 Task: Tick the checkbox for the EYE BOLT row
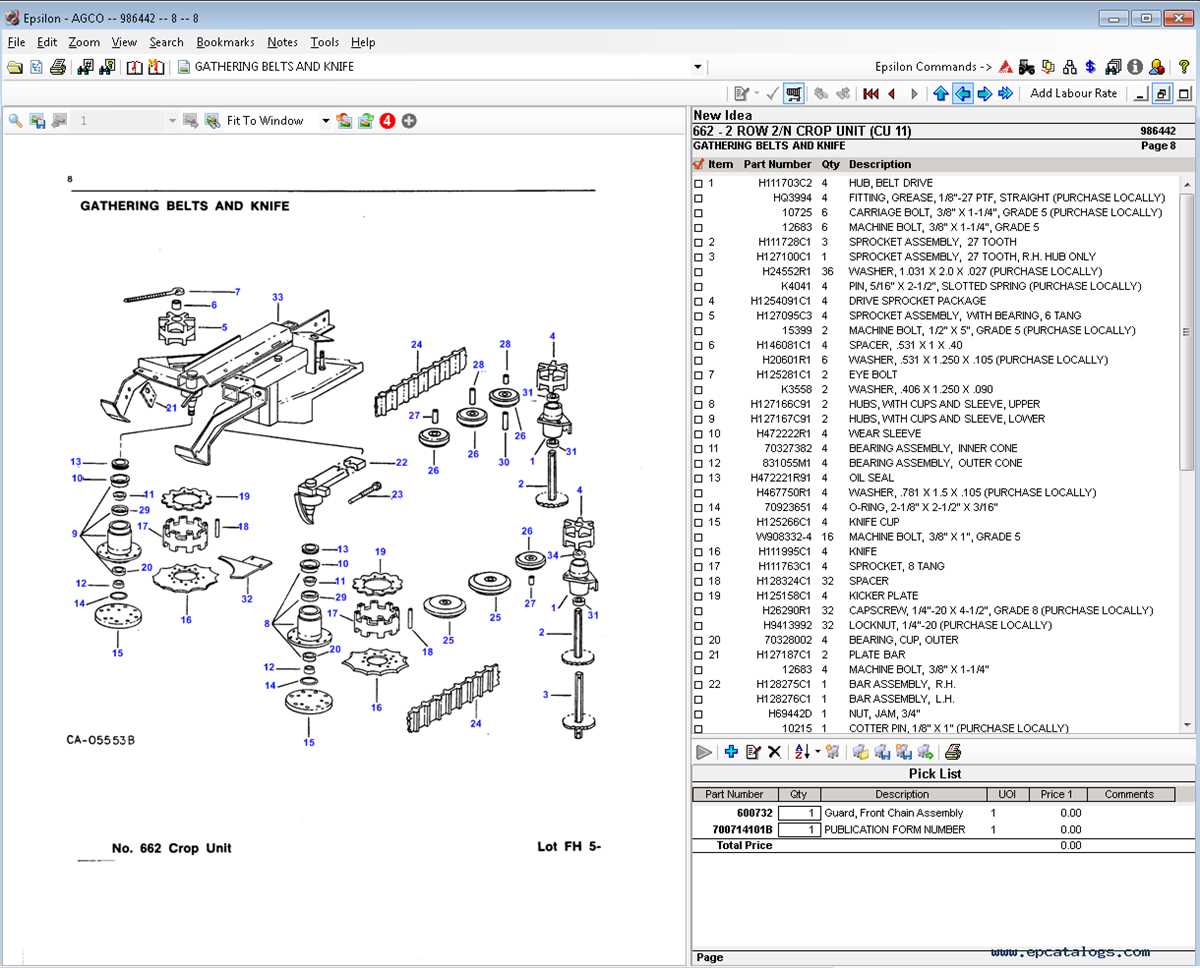click(699, 375)
